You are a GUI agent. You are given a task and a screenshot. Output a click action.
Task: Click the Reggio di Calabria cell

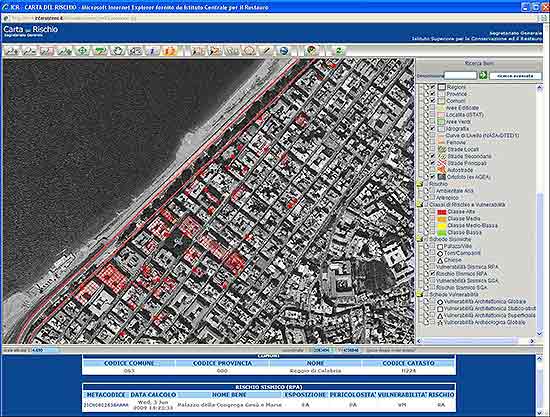click(x=315, y=371)
